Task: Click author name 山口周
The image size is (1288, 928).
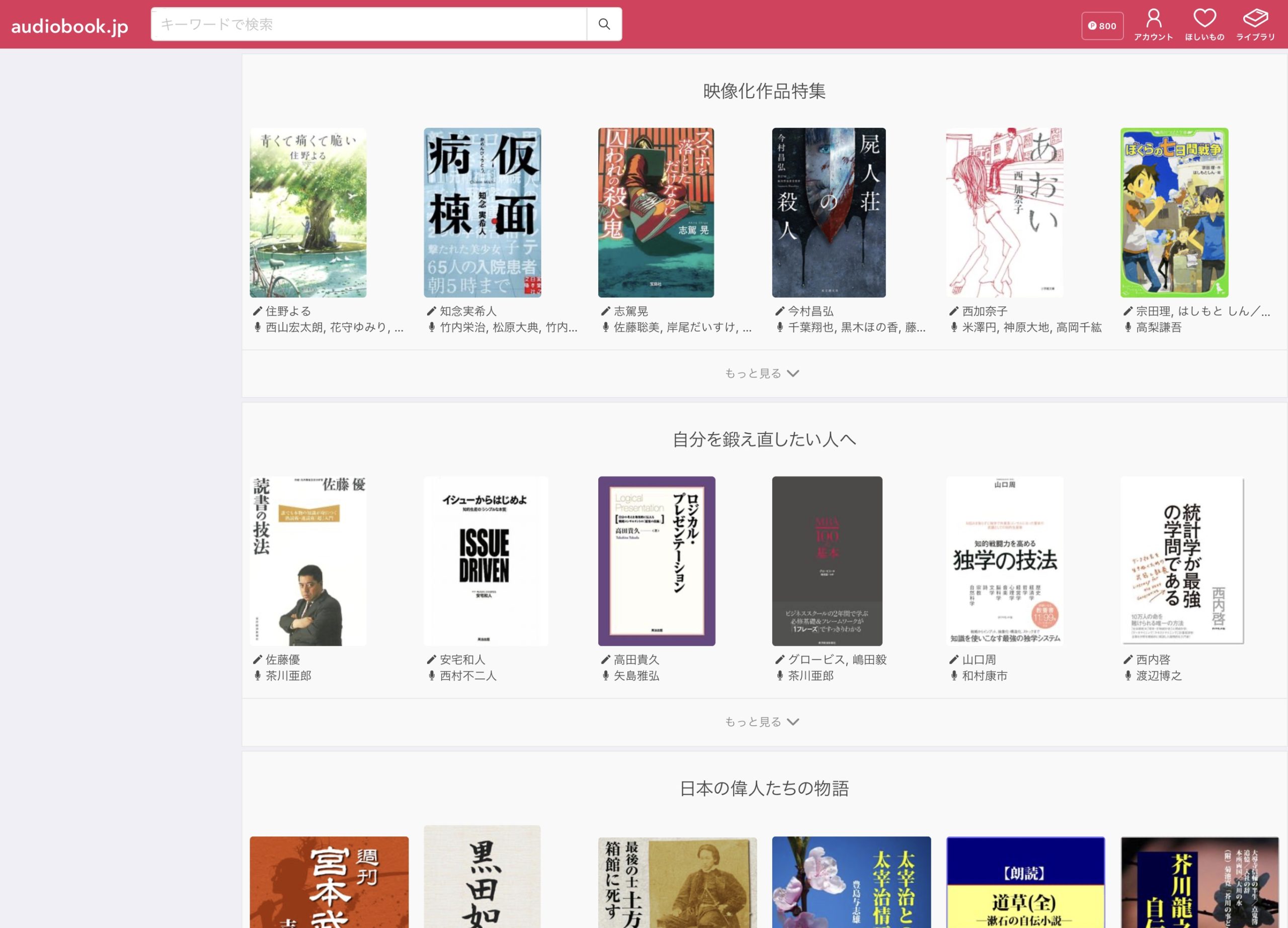Action: pos(979,659)
